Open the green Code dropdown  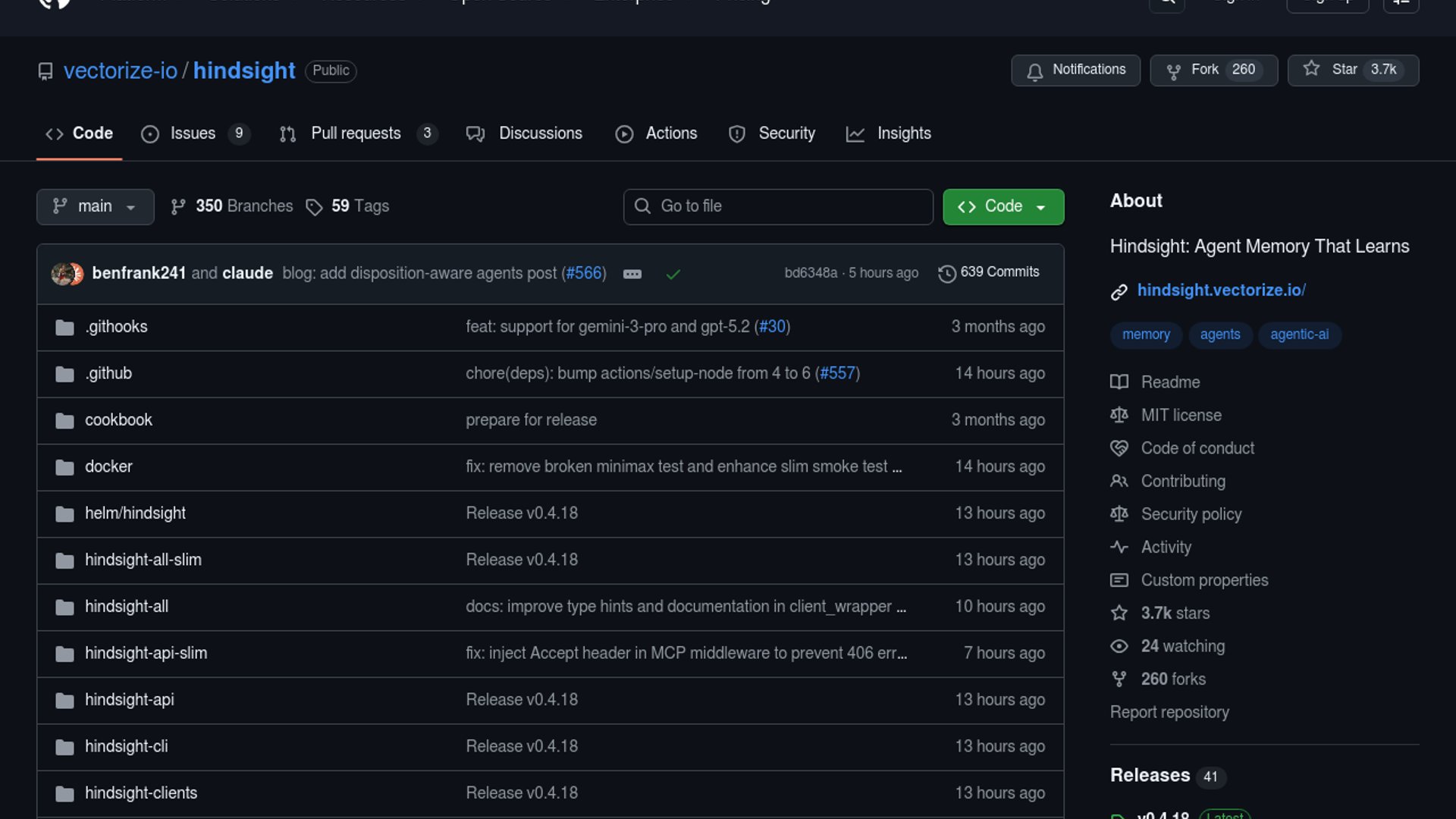point(1003,206)
